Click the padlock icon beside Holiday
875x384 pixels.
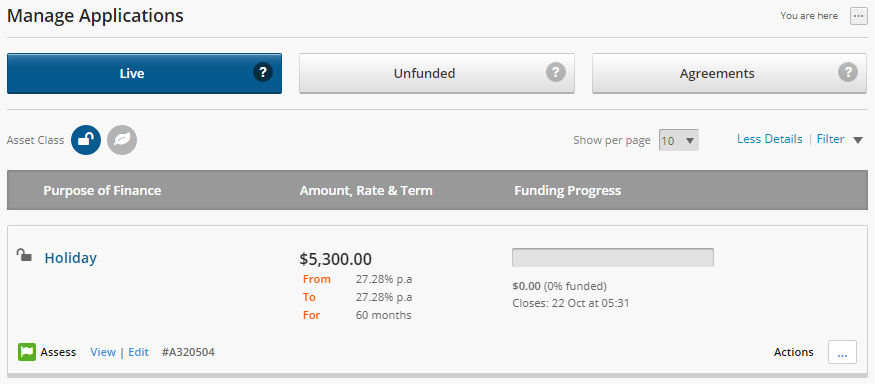coord(23,255)
